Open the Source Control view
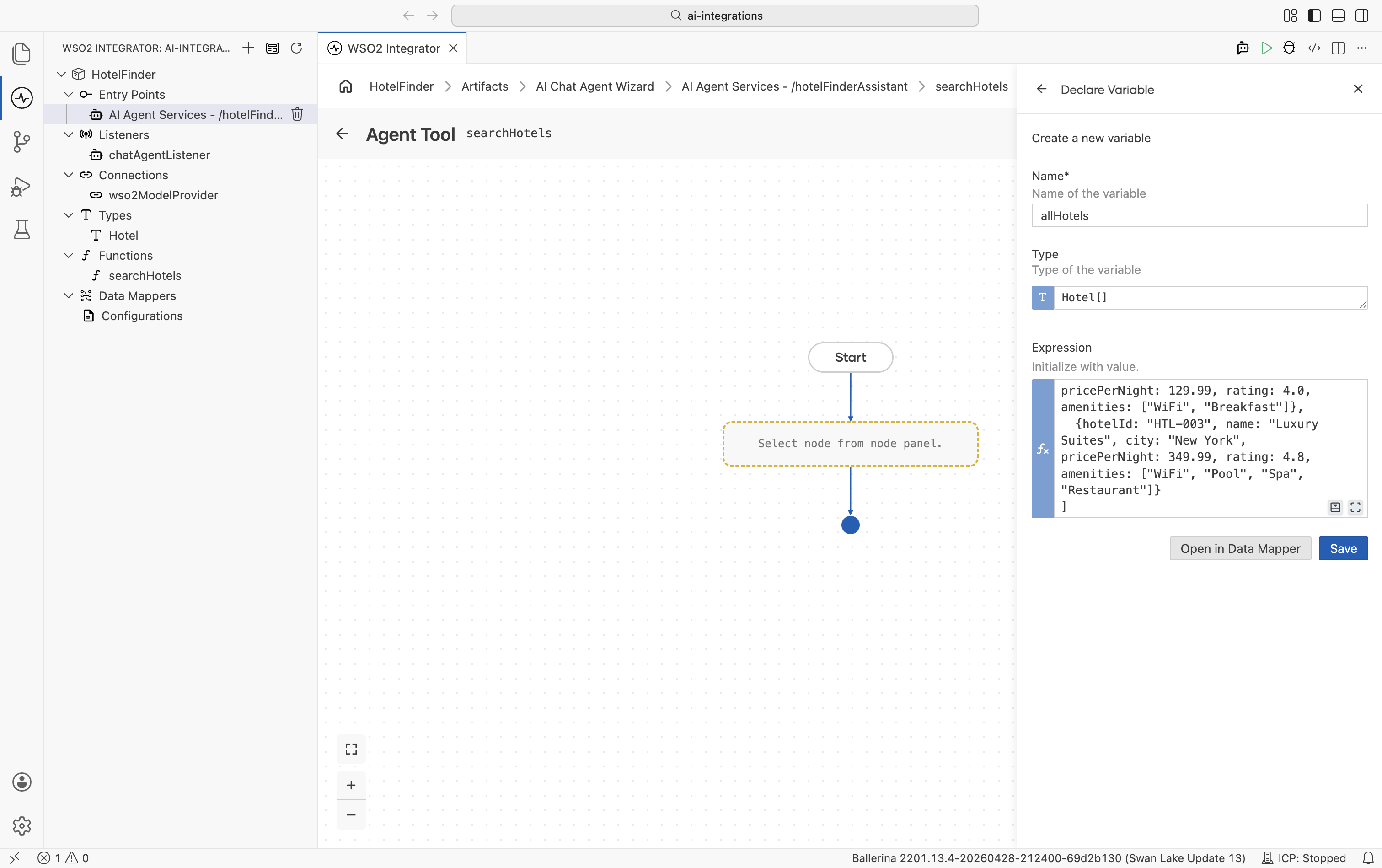 coord(22,142)
